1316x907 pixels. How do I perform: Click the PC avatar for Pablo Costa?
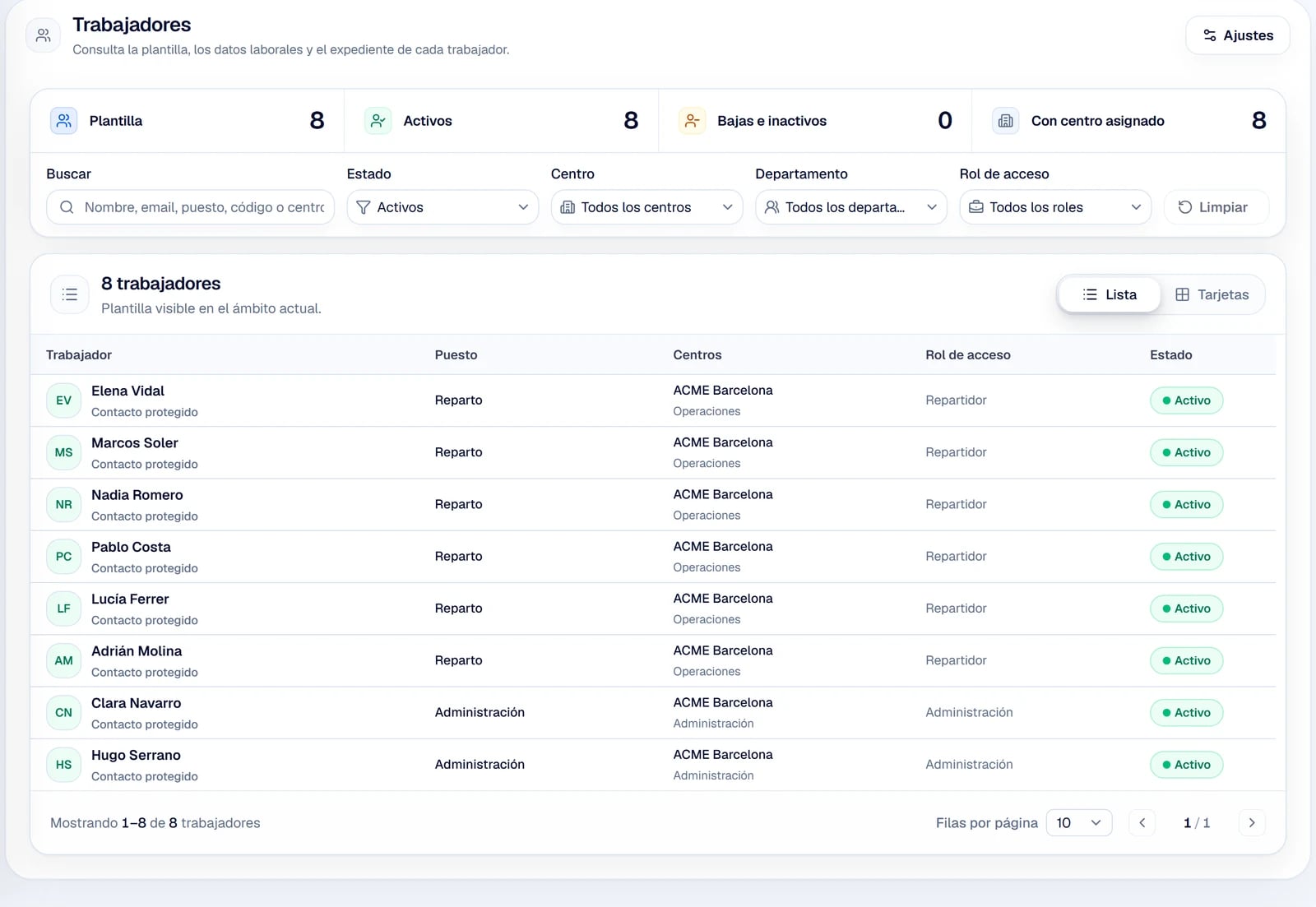coord(64,557)
